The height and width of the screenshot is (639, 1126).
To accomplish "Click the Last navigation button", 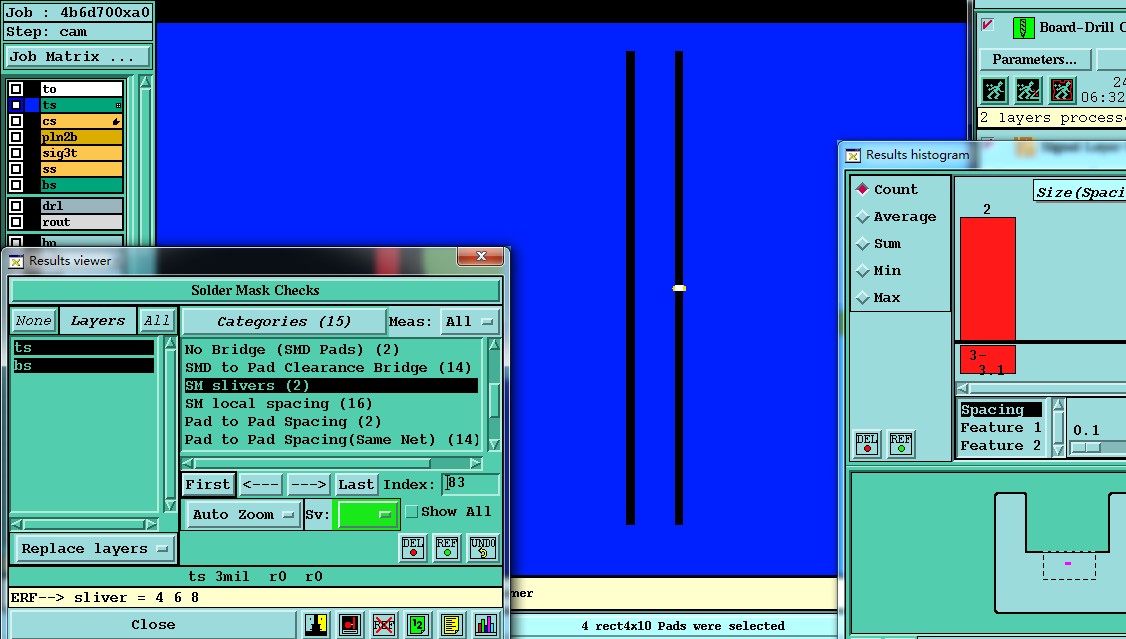I will pyautogui.click(x=356, y=485).
